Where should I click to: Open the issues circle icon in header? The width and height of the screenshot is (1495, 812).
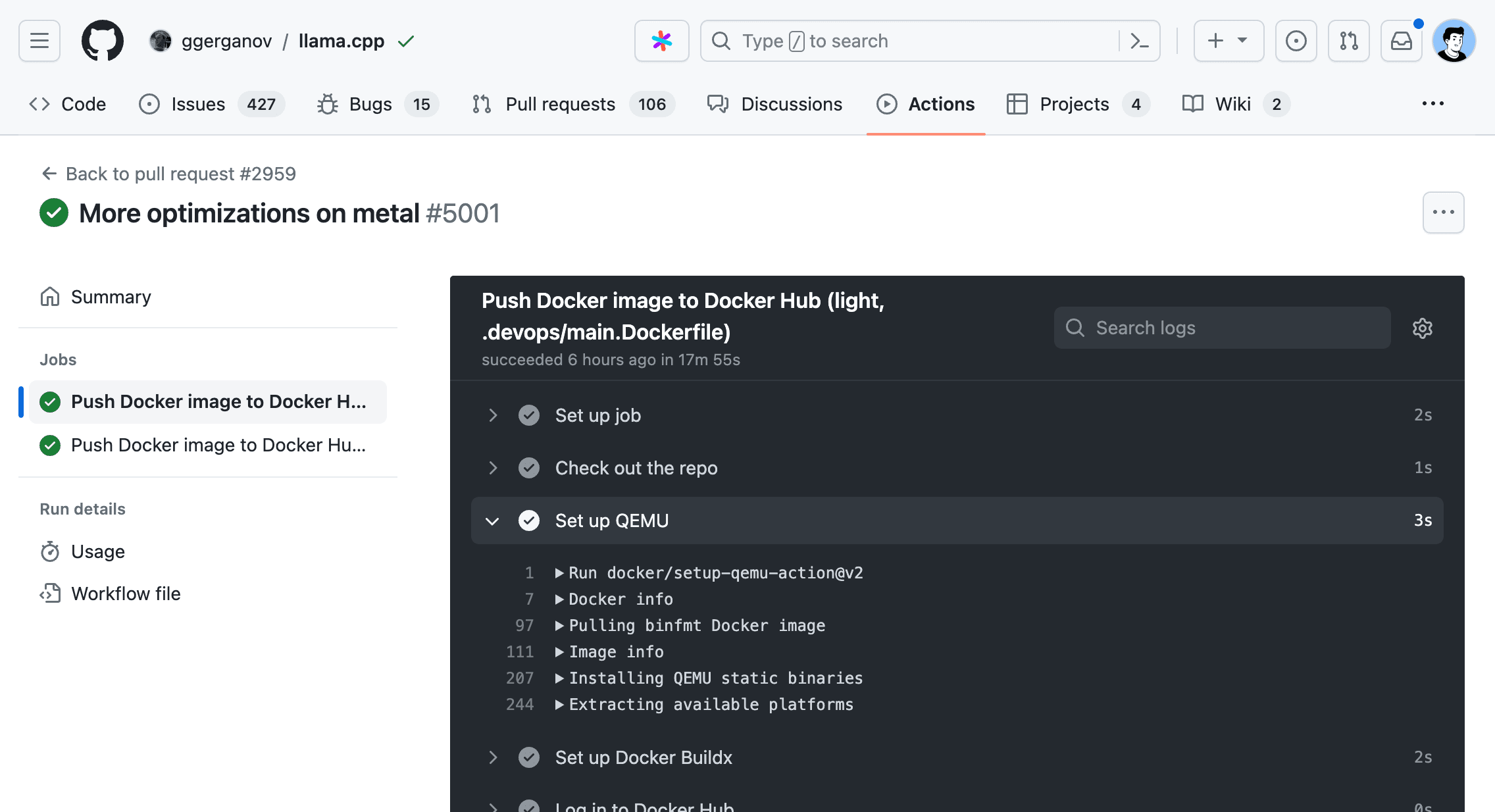1296,40
